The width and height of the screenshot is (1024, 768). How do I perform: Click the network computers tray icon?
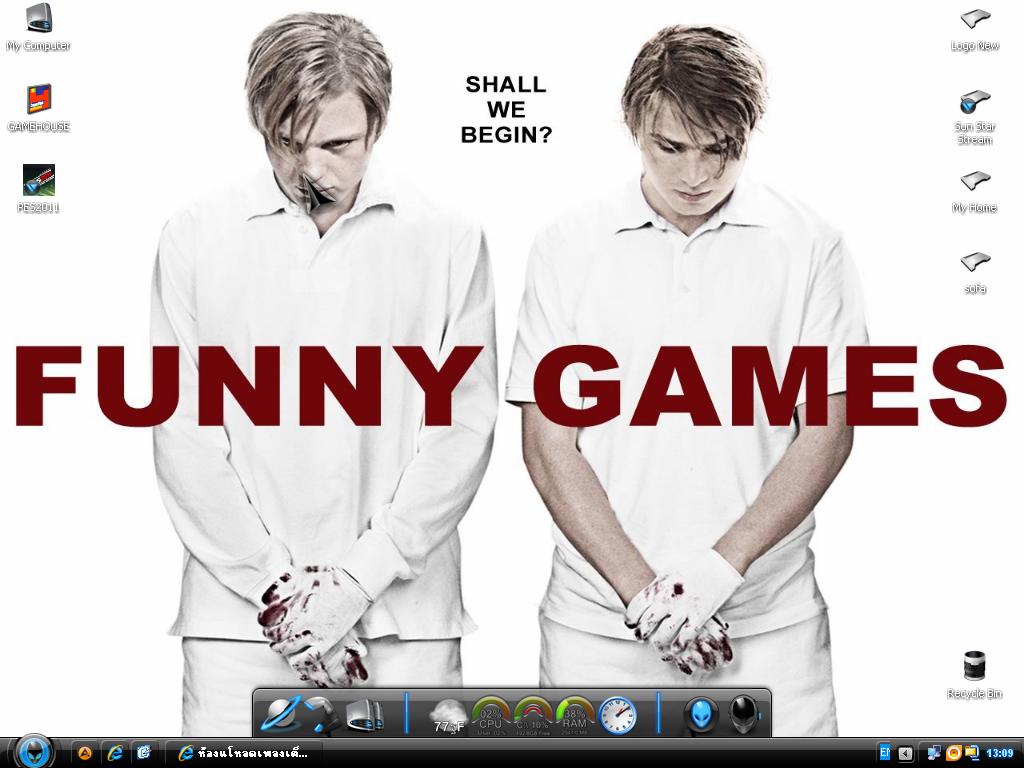pyautogui.click(x=935, y=754)
